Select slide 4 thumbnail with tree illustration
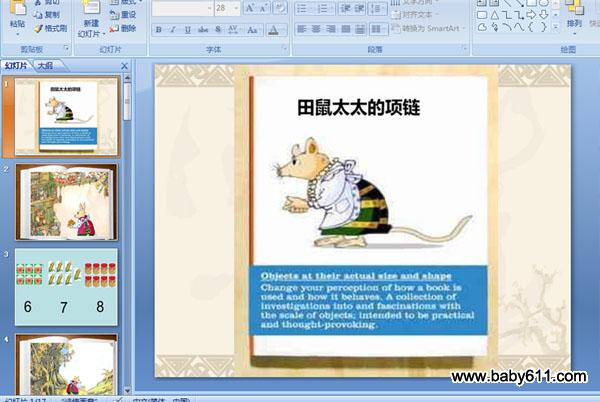 (67, 365)
